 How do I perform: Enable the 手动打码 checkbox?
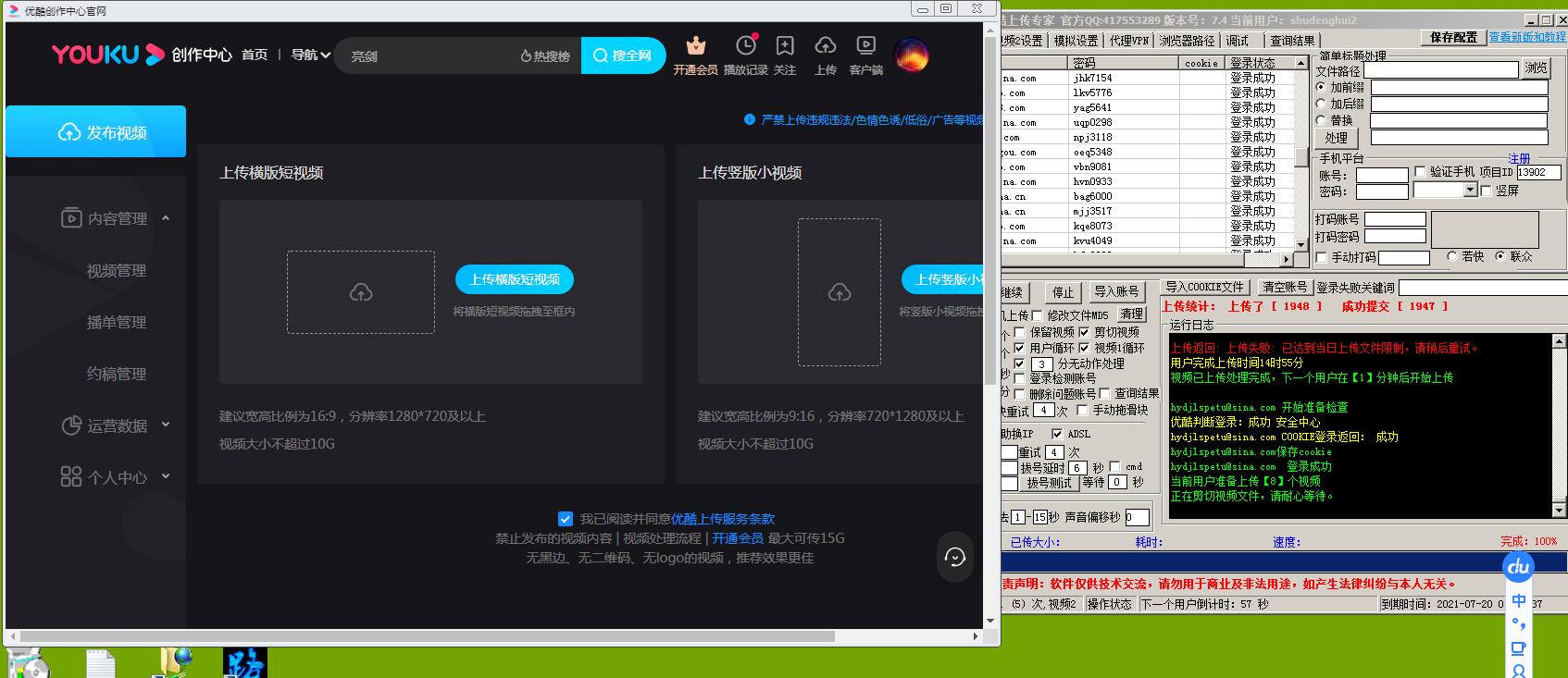(x=1322, y=257)
